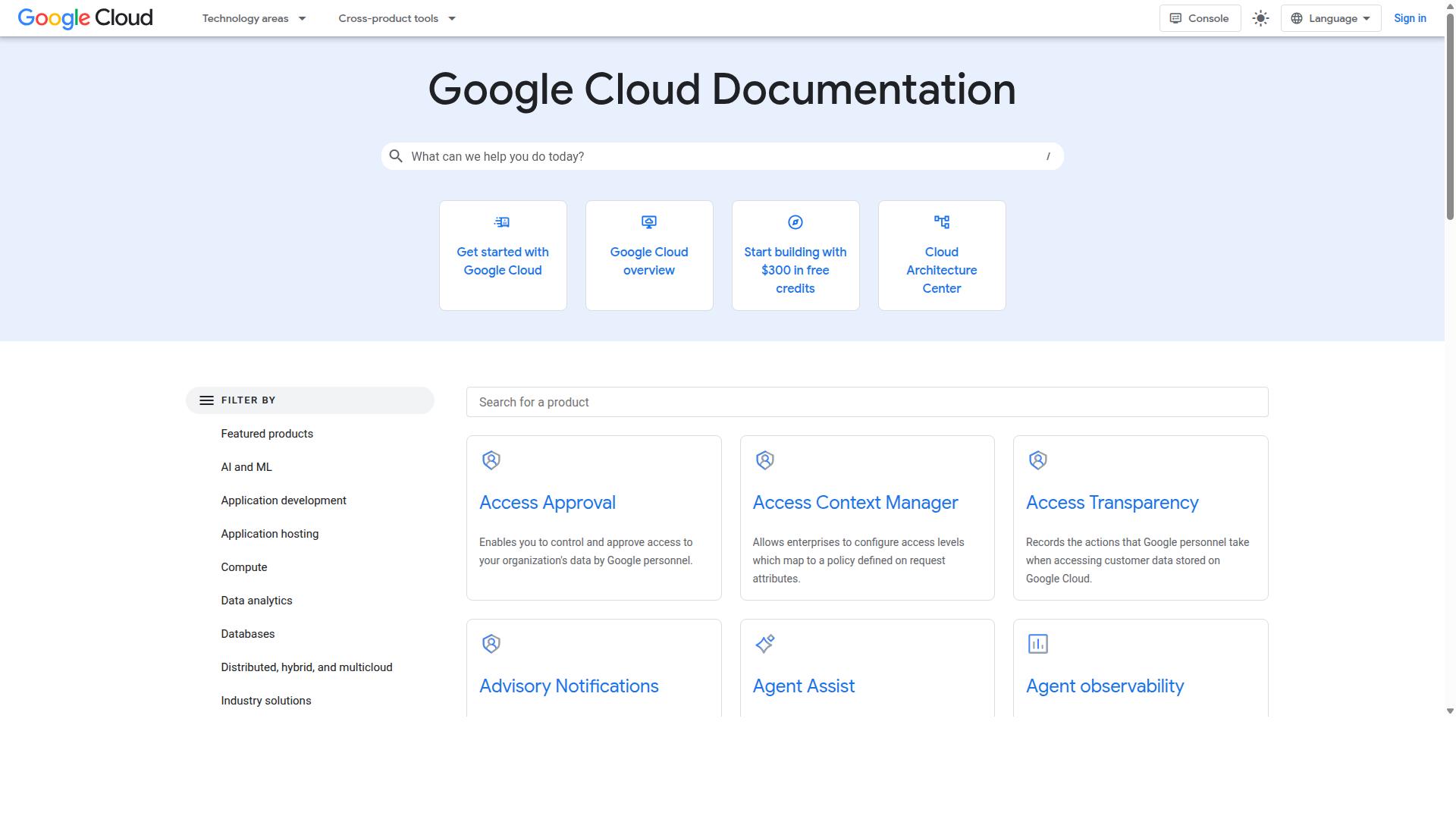This screenshot has height=819, width=1456.
Task: Focus the 'What can we help you do today?' search
Action: (x=722, y=156)
